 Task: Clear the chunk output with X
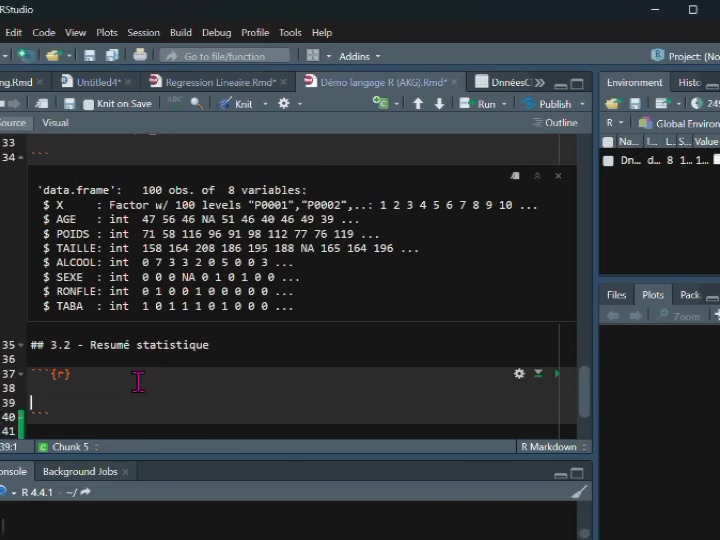[558, 176]
